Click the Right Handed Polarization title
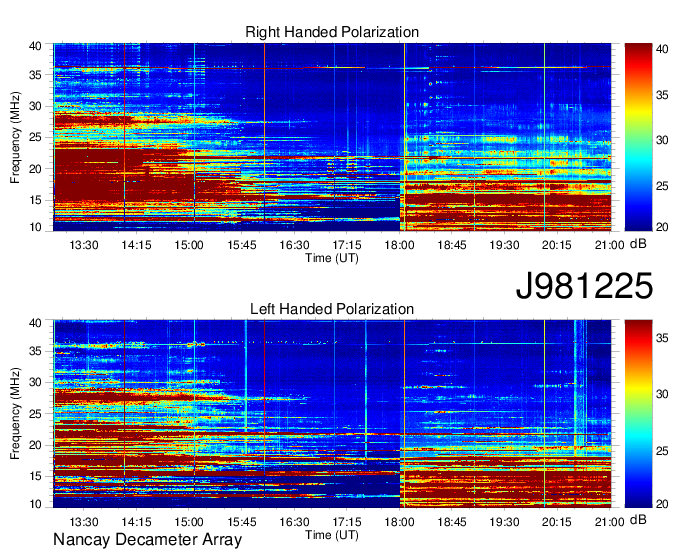 point(332,32)
